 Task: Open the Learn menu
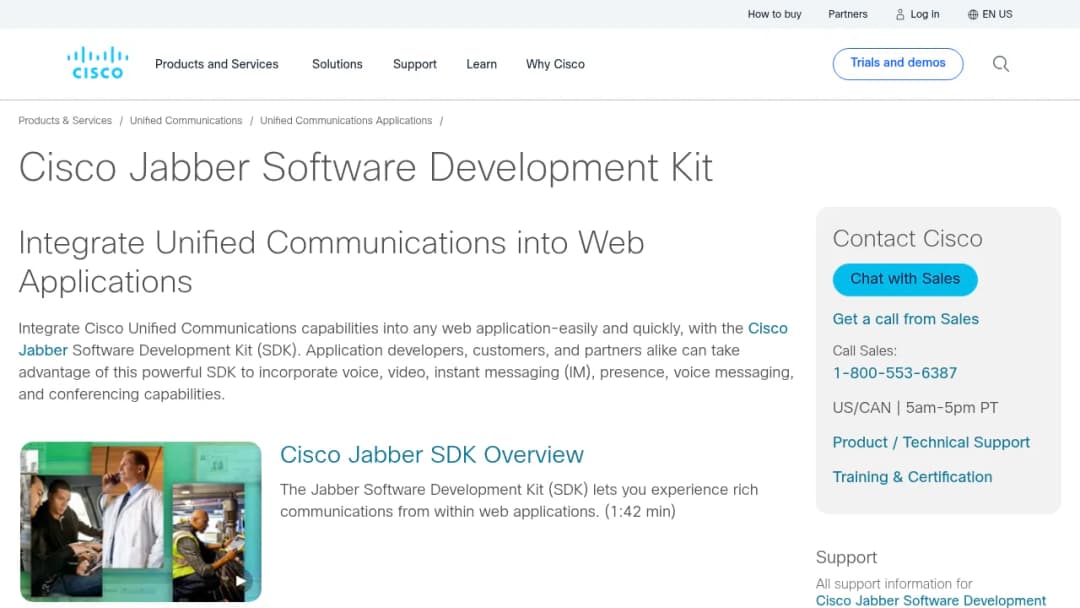point(481,64)
